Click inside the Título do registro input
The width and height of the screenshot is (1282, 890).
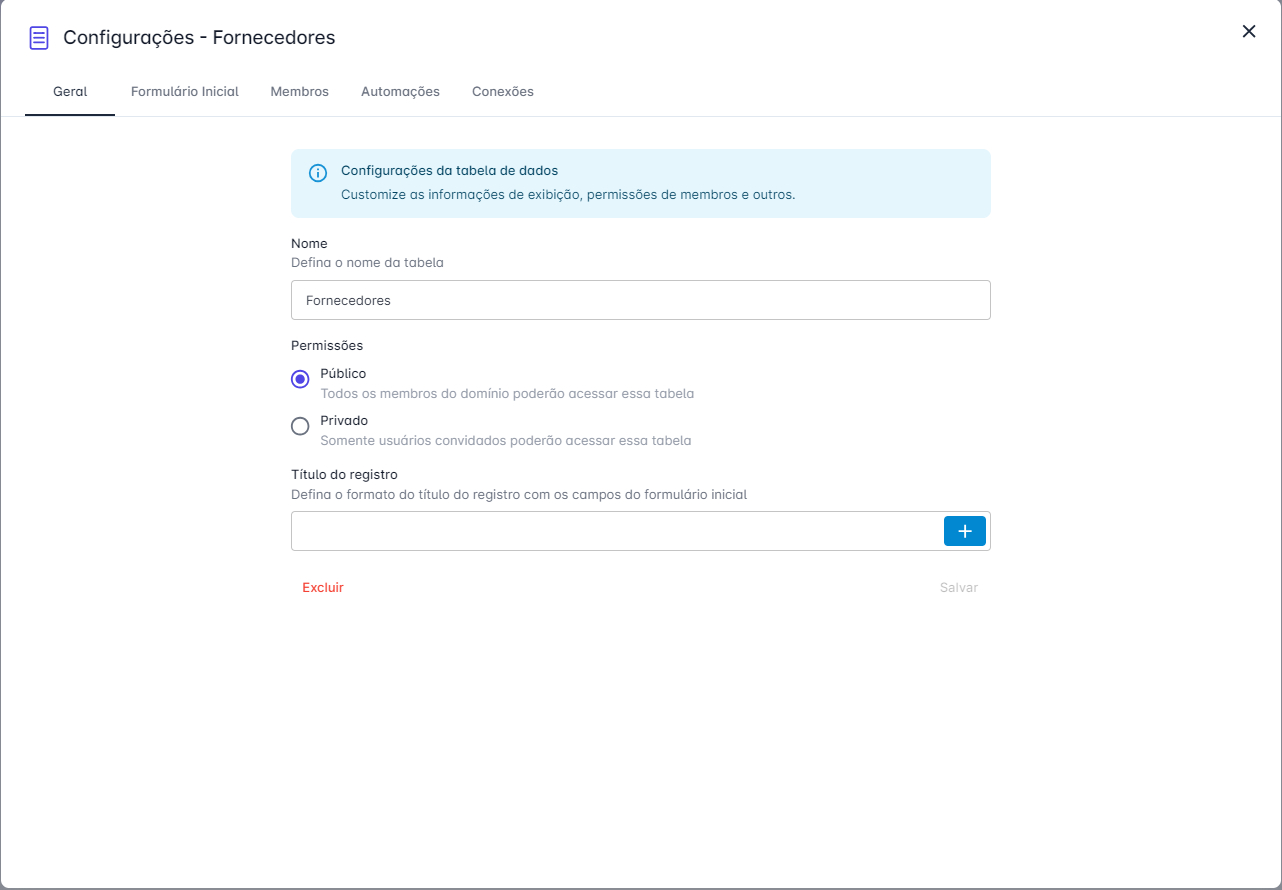click(x=616, y=531)
